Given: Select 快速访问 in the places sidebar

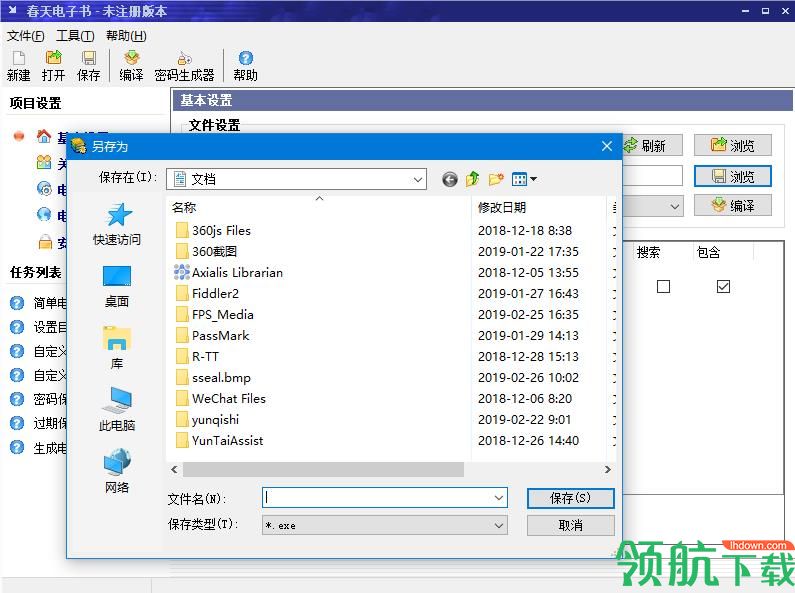Looking at the screenshot, I should 117,225.
